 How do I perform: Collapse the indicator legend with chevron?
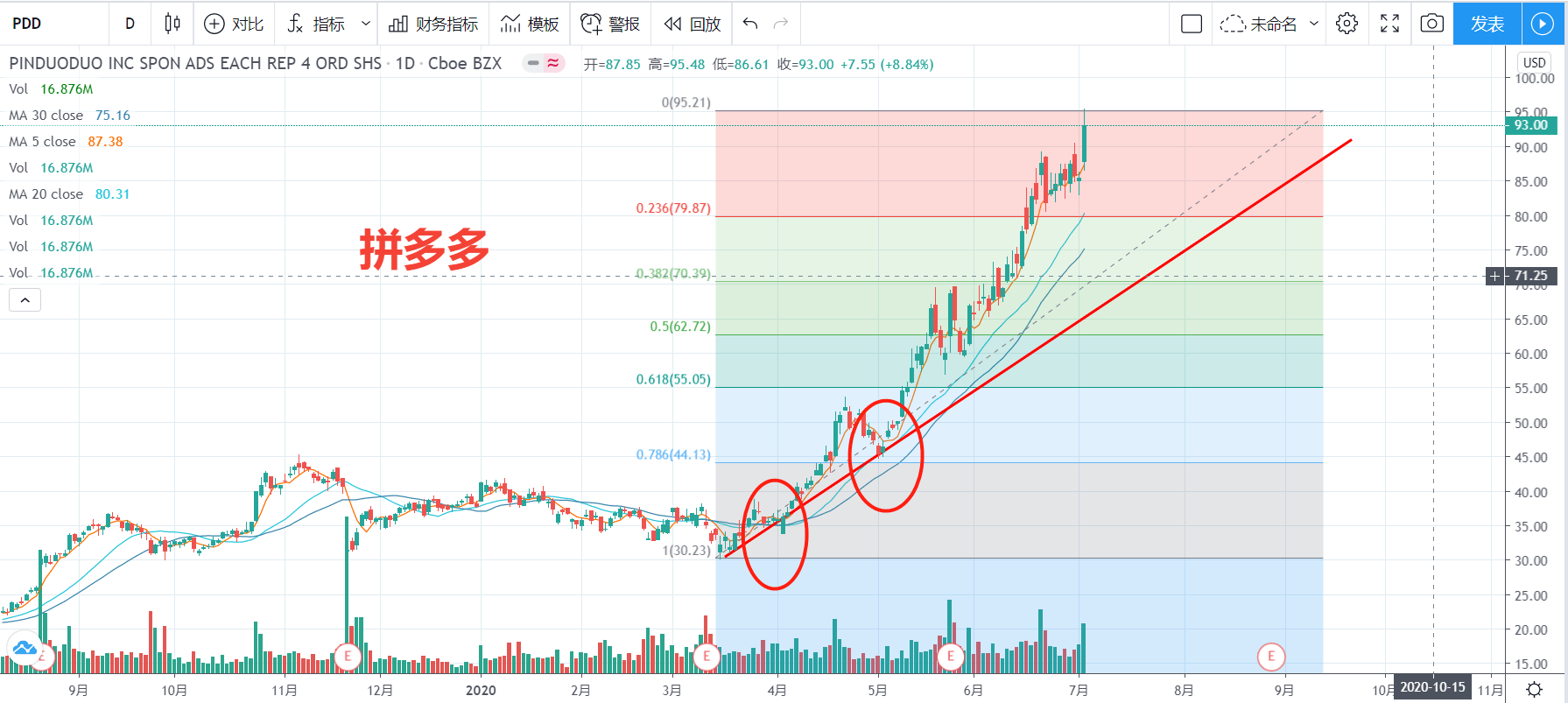tap(25, 300)
